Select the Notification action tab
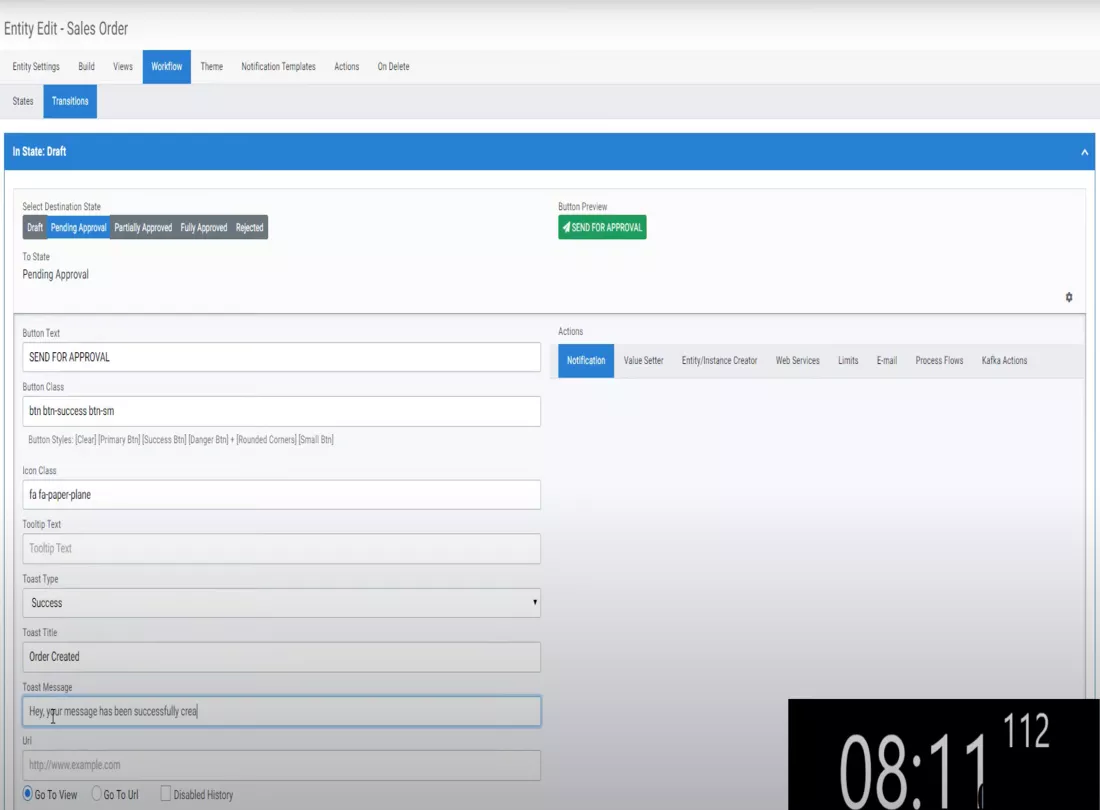This screenshot has width=1100, height=810. pyautogui.click(x=586, y=360)
